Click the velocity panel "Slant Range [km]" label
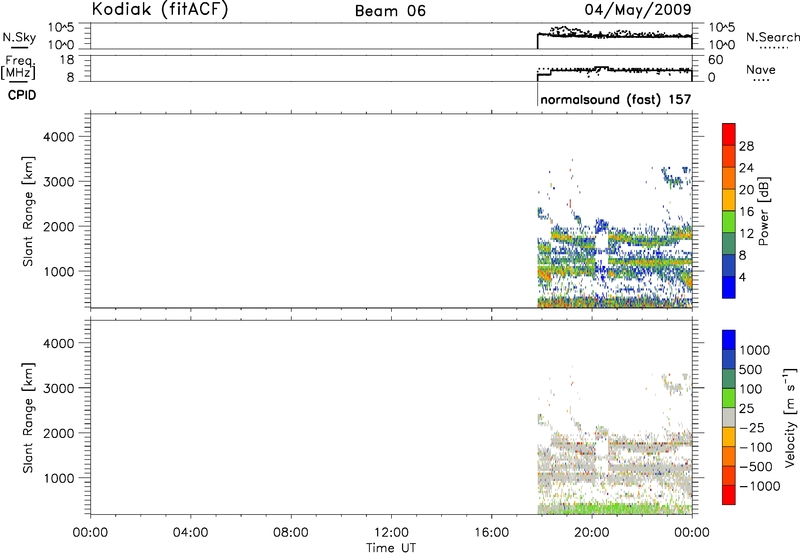 pyautogui.click(x=28, y=418)
